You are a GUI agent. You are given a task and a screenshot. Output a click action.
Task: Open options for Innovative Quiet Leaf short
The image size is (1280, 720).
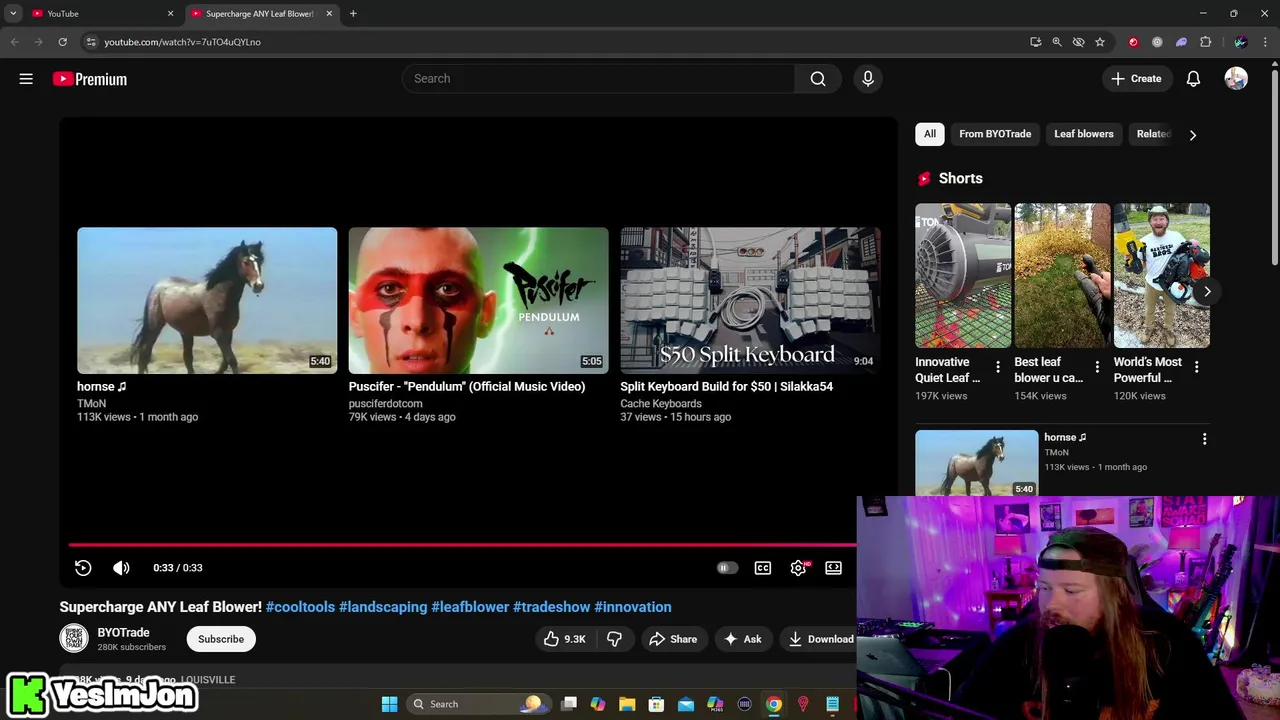click(x=997, y=368)
